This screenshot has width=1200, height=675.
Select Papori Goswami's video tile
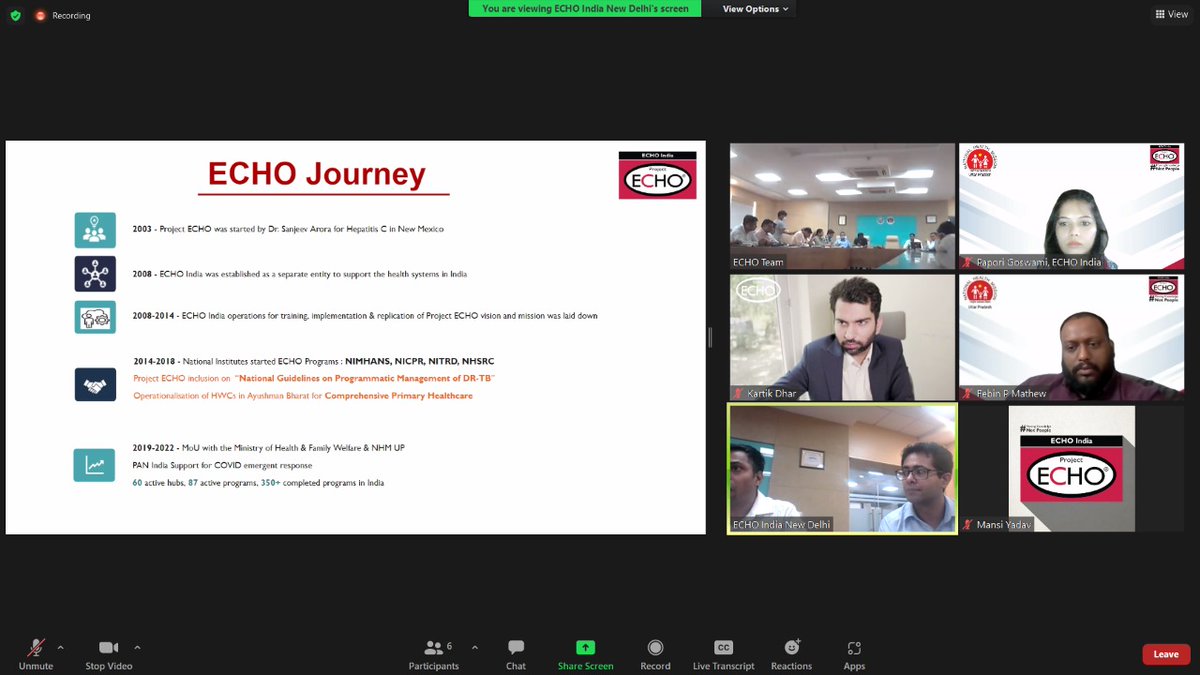[x=1071, y=206]
